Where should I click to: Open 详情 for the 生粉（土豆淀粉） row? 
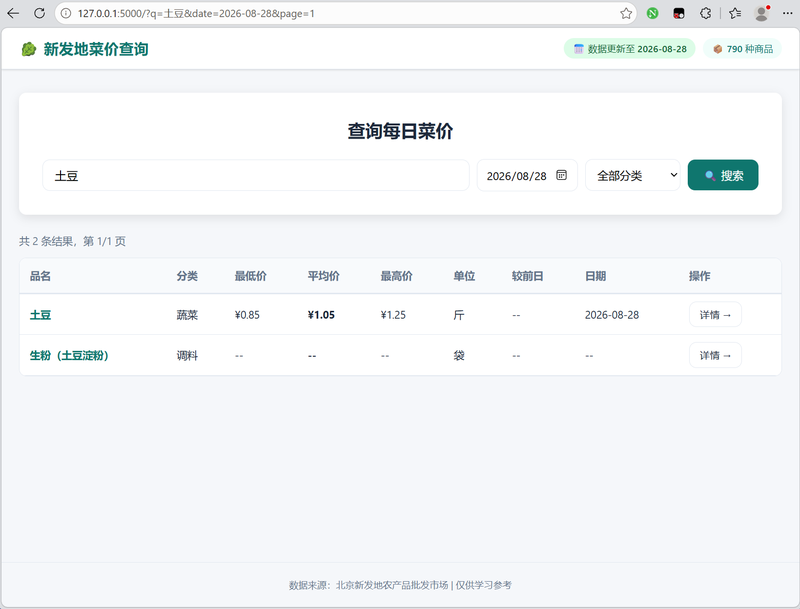(x=715, y=356)
